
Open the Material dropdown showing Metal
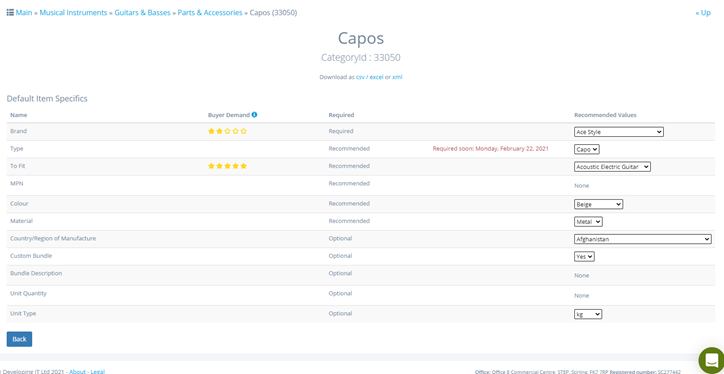588,222
